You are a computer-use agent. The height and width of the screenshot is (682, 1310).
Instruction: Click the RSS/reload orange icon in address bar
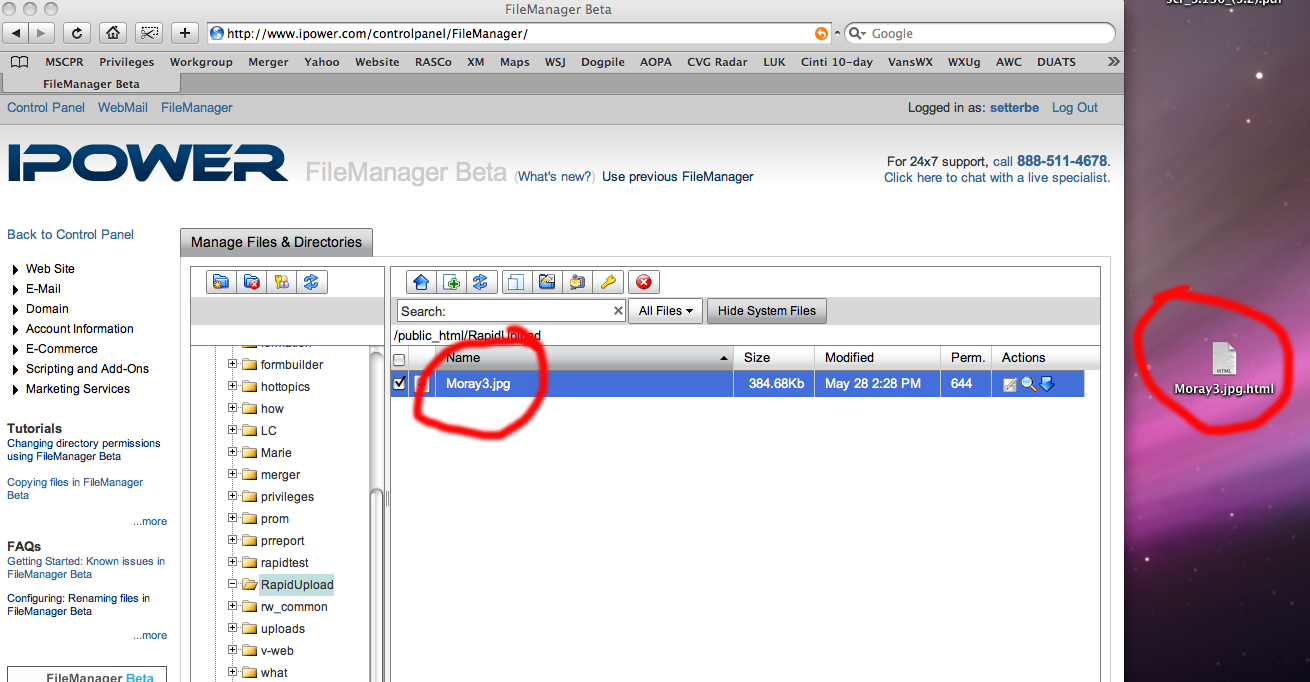(821, 33)
